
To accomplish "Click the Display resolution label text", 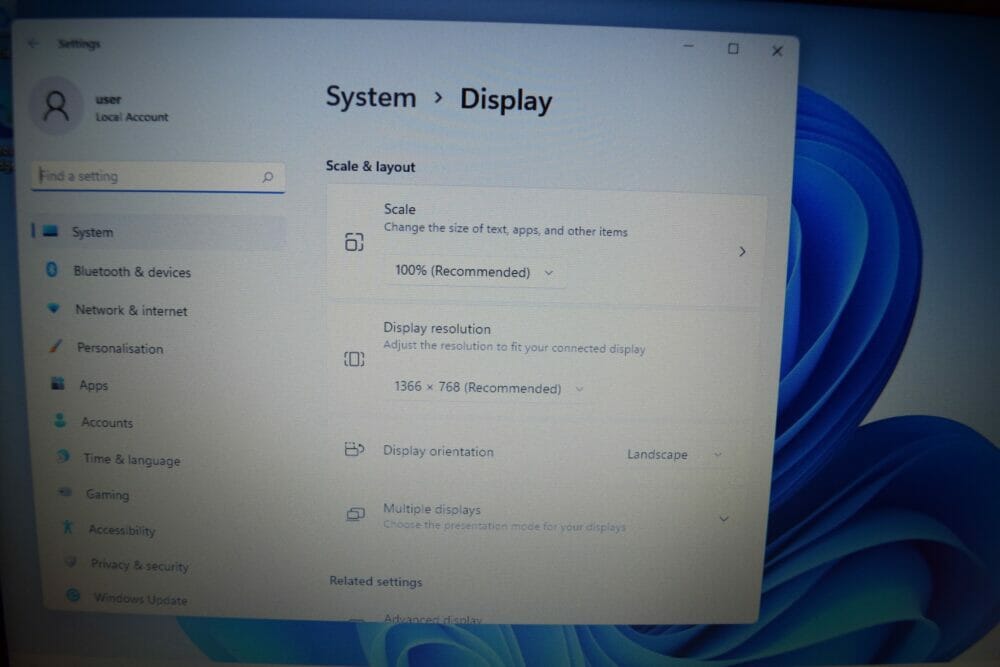I will pyautogui.click(x=437, y=328).
